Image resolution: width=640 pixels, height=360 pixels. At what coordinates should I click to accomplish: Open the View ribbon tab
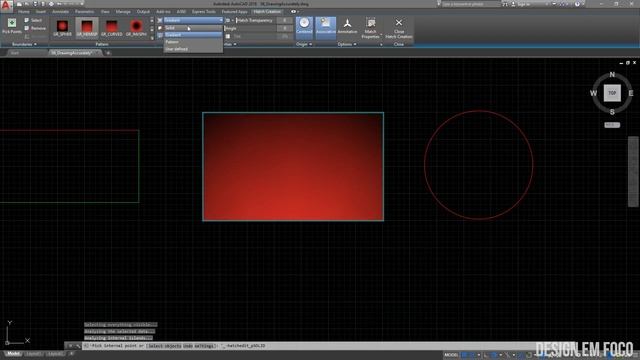pyautogui.click(x=105, y=12)
